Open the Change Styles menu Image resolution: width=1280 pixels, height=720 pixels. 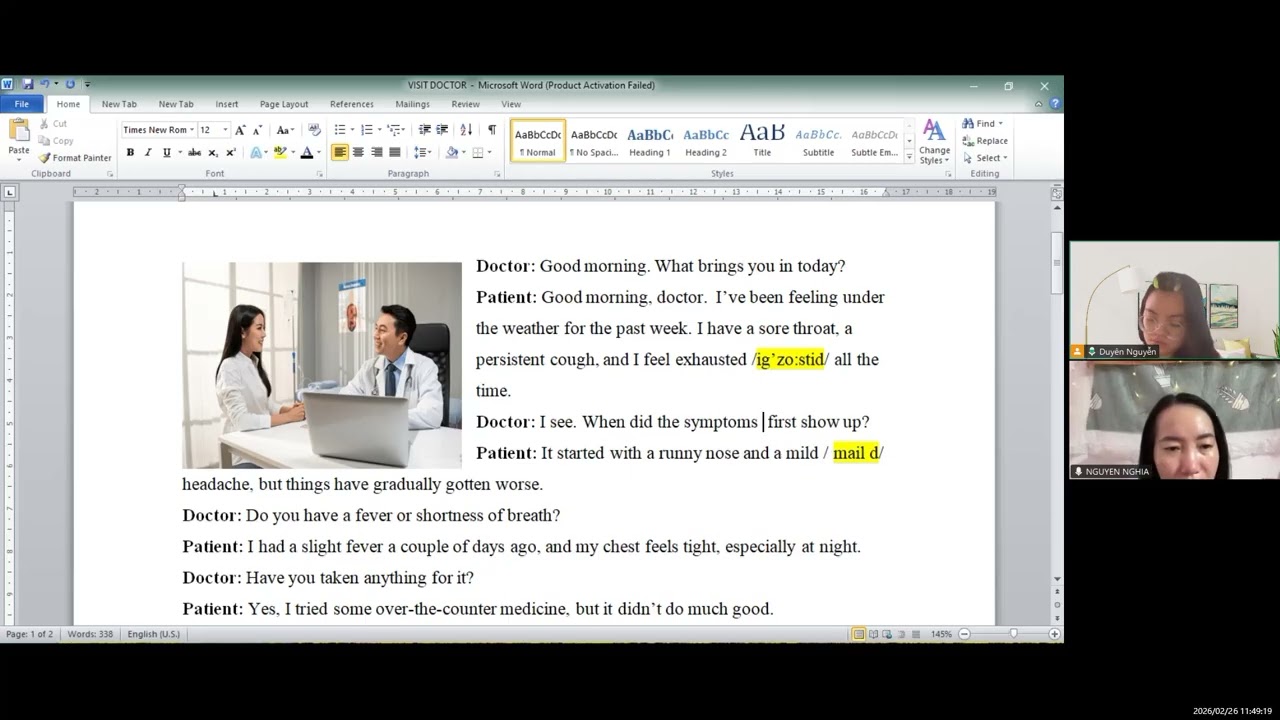coord(934,142)
